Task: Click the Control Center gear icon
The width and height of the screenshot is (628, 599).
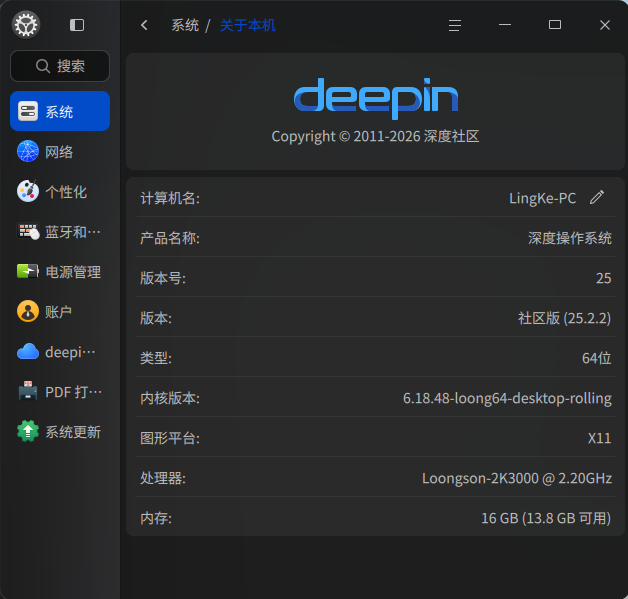Action: coord(26,25)
